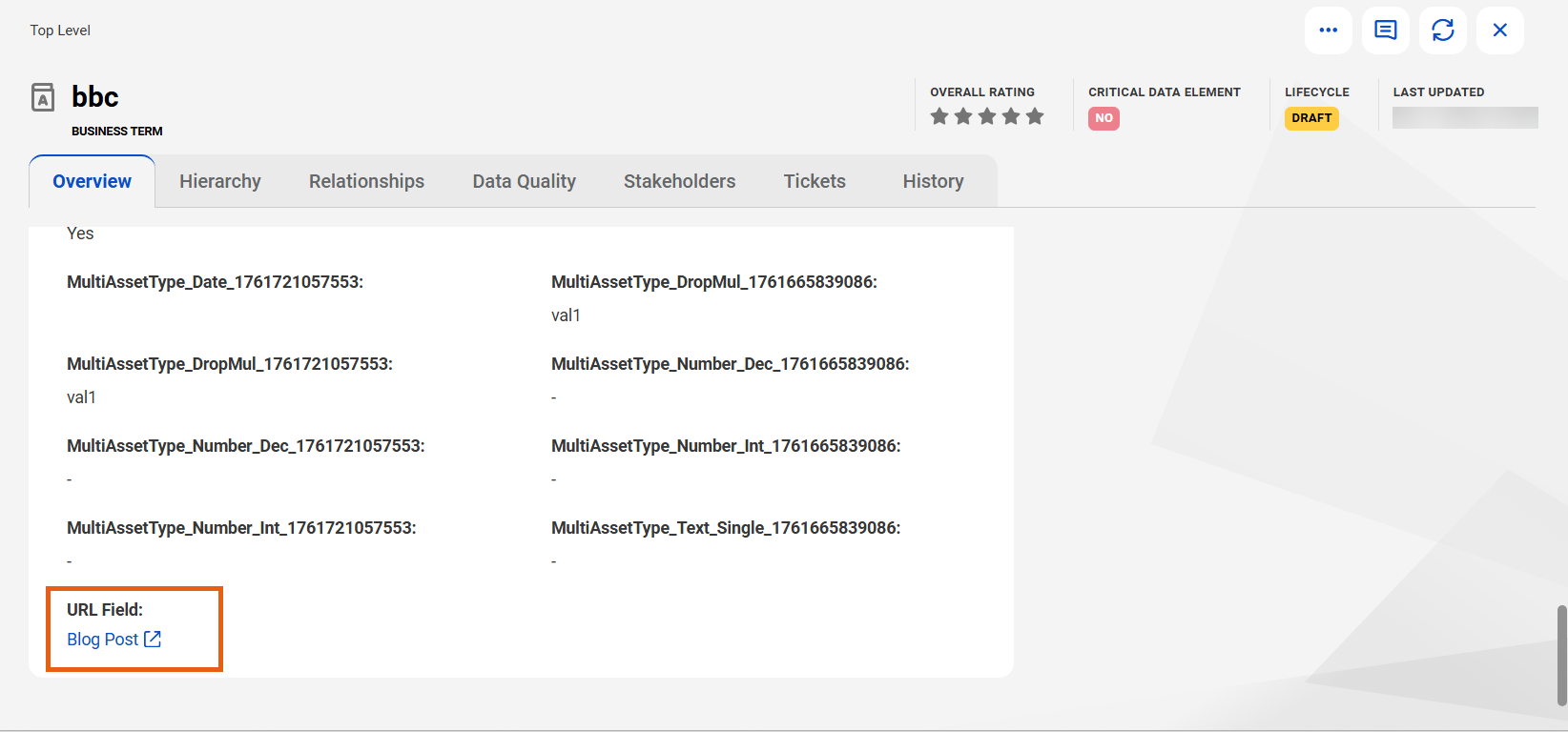Open the comments panel icon

click(x=1385, y=30)
